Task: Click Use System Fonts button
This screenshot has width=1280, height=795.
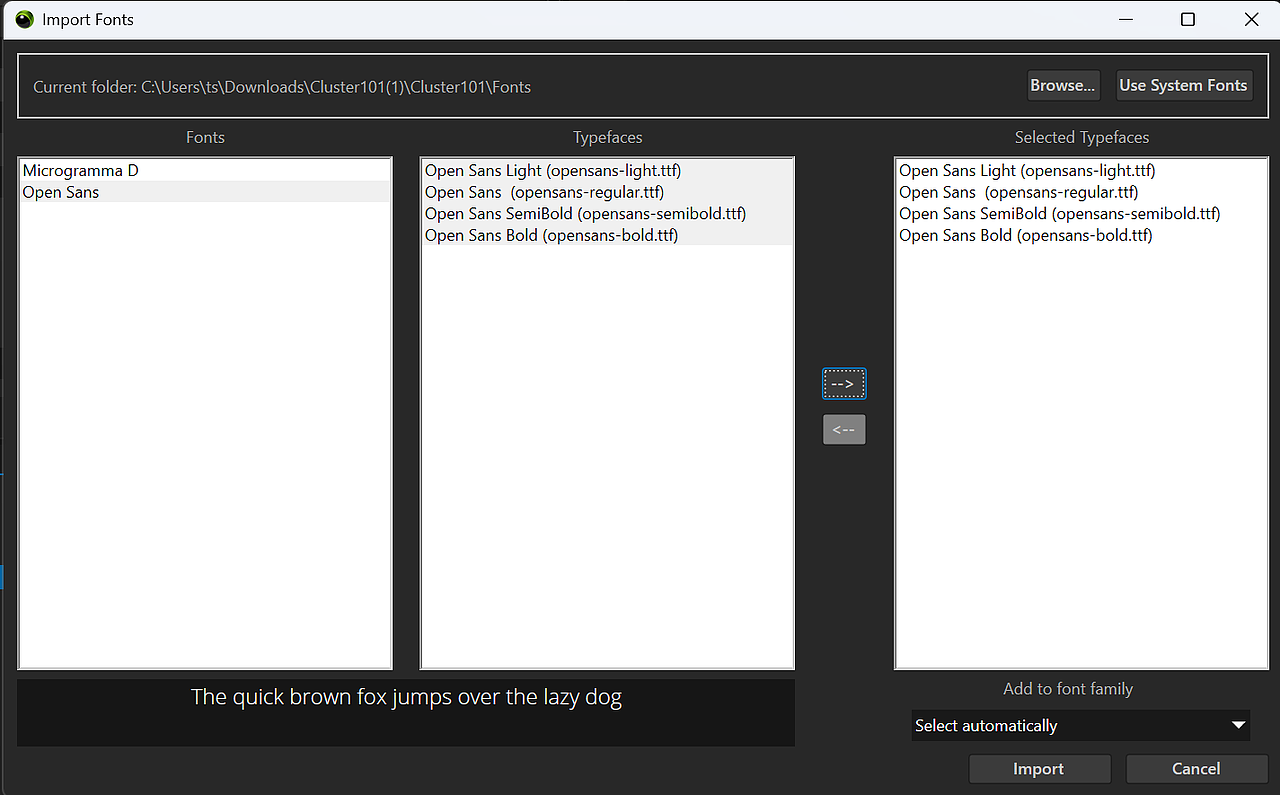Action: coord(1183,85)
